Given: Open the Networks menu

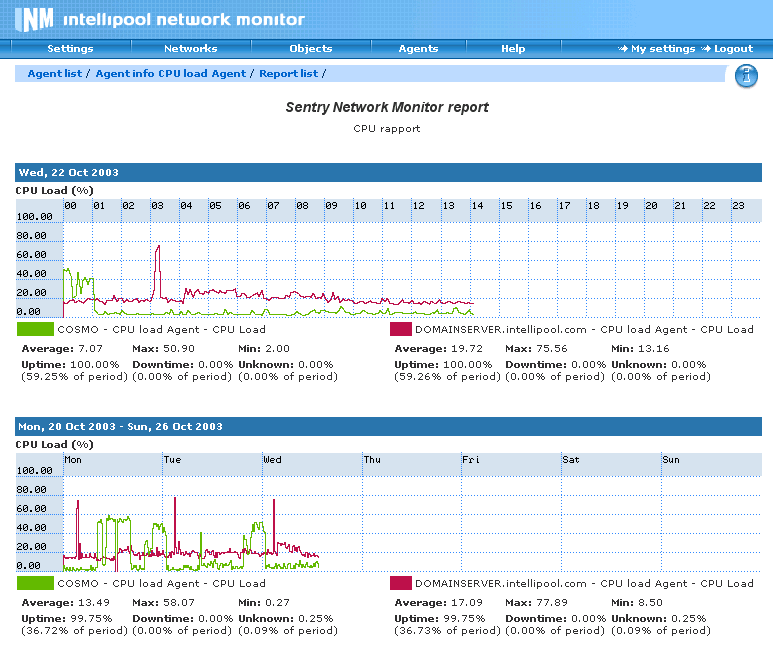Looking at the screenshot, I should tap(190, 49).
